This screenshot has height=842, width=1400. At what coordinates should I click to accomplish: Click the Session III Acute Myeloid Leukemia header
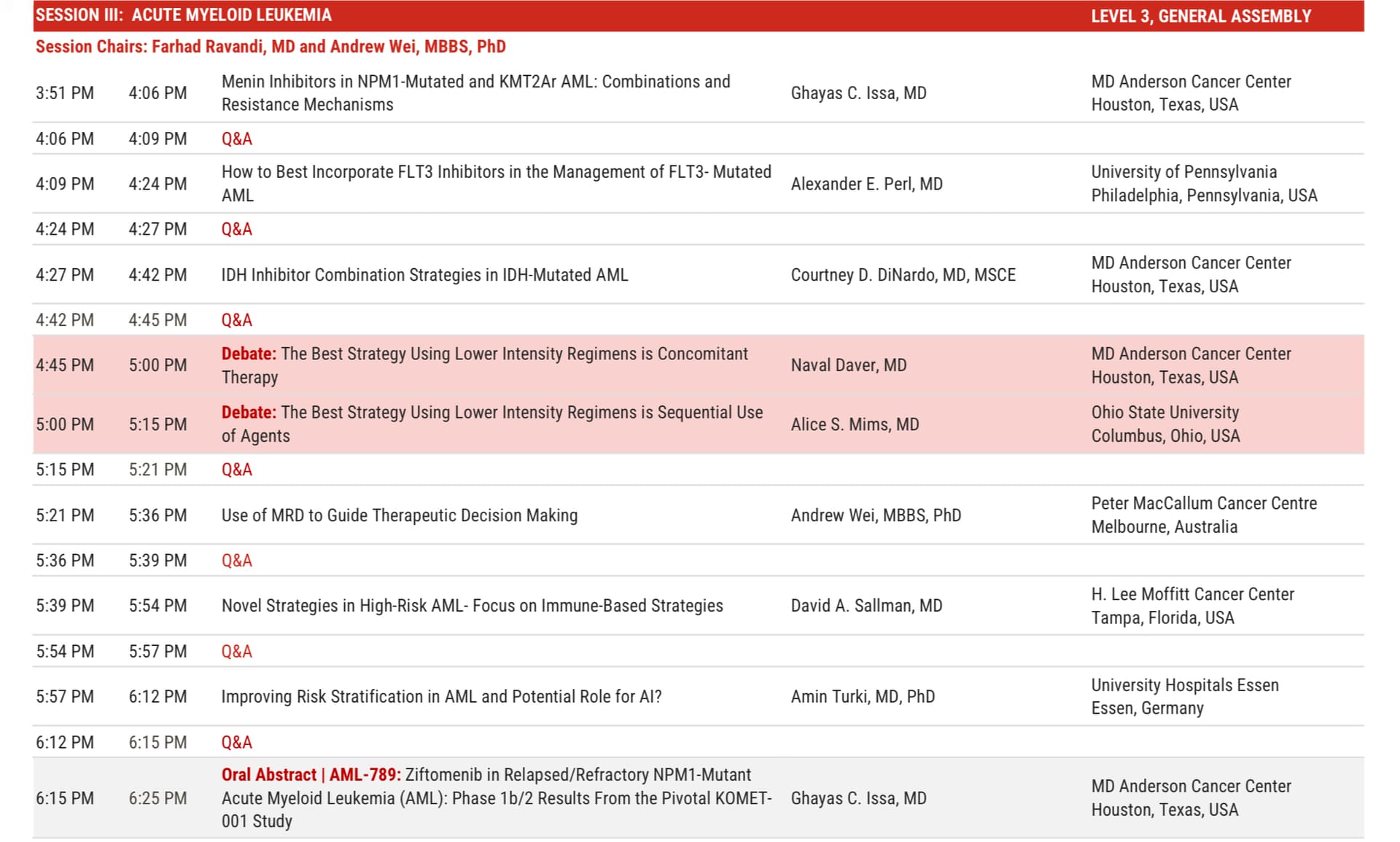(x=184, y=15)
